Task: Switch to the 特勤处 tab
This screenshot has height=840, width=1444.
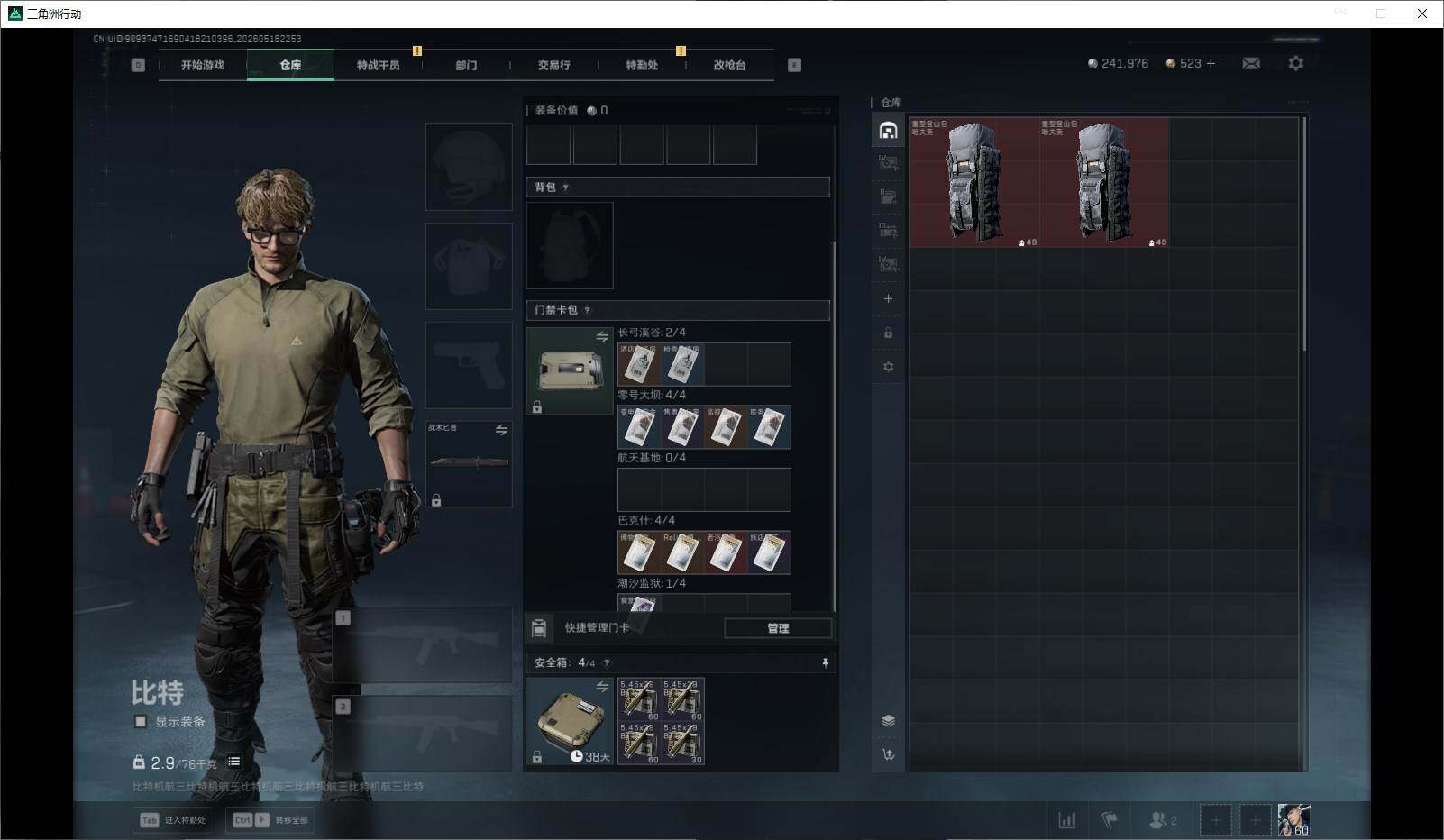Action: pyautogui.click(x=642, y=65)
